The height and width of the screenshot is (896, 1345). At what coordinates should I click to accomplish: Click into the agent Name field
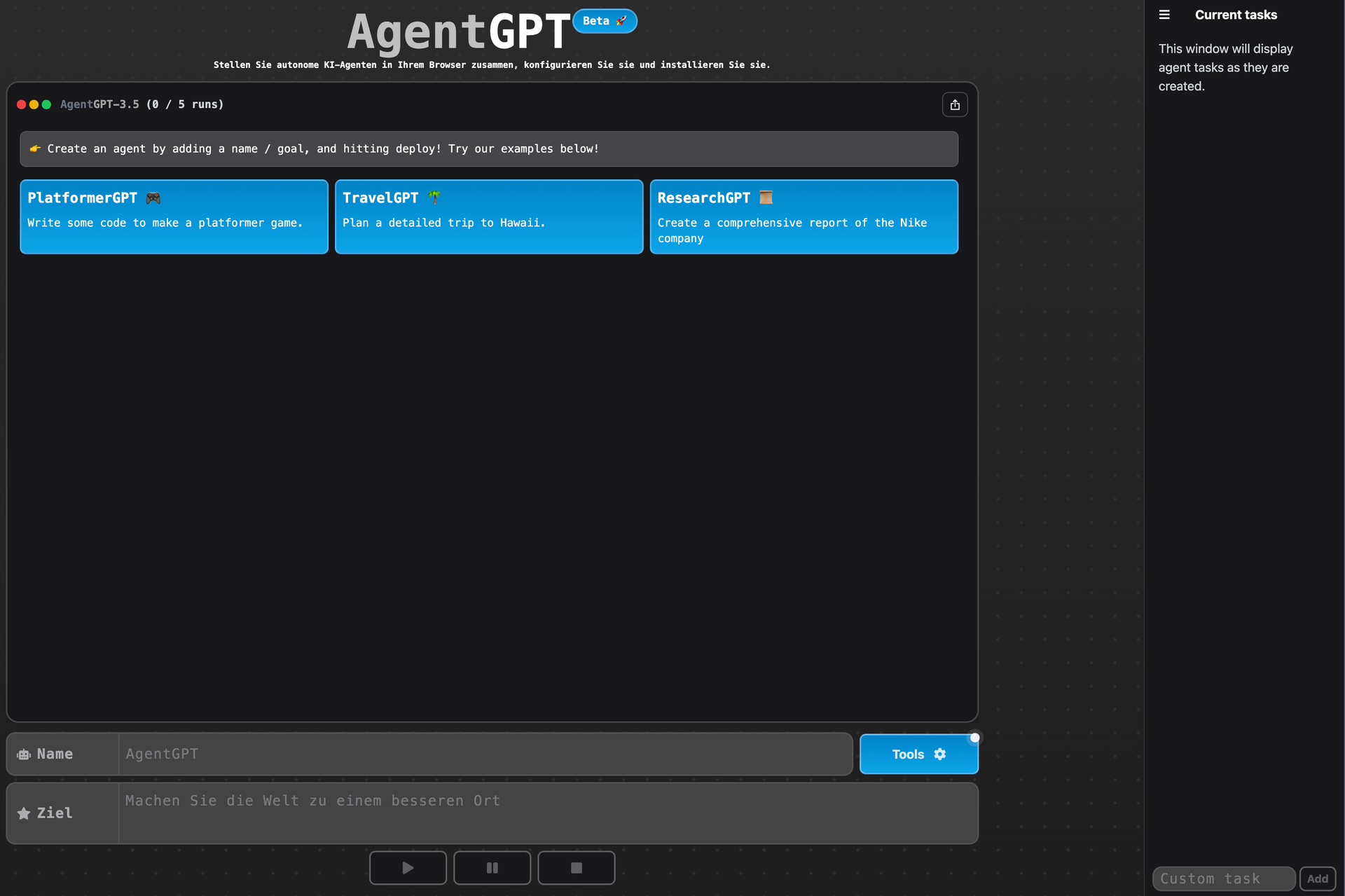click(485, 754)
